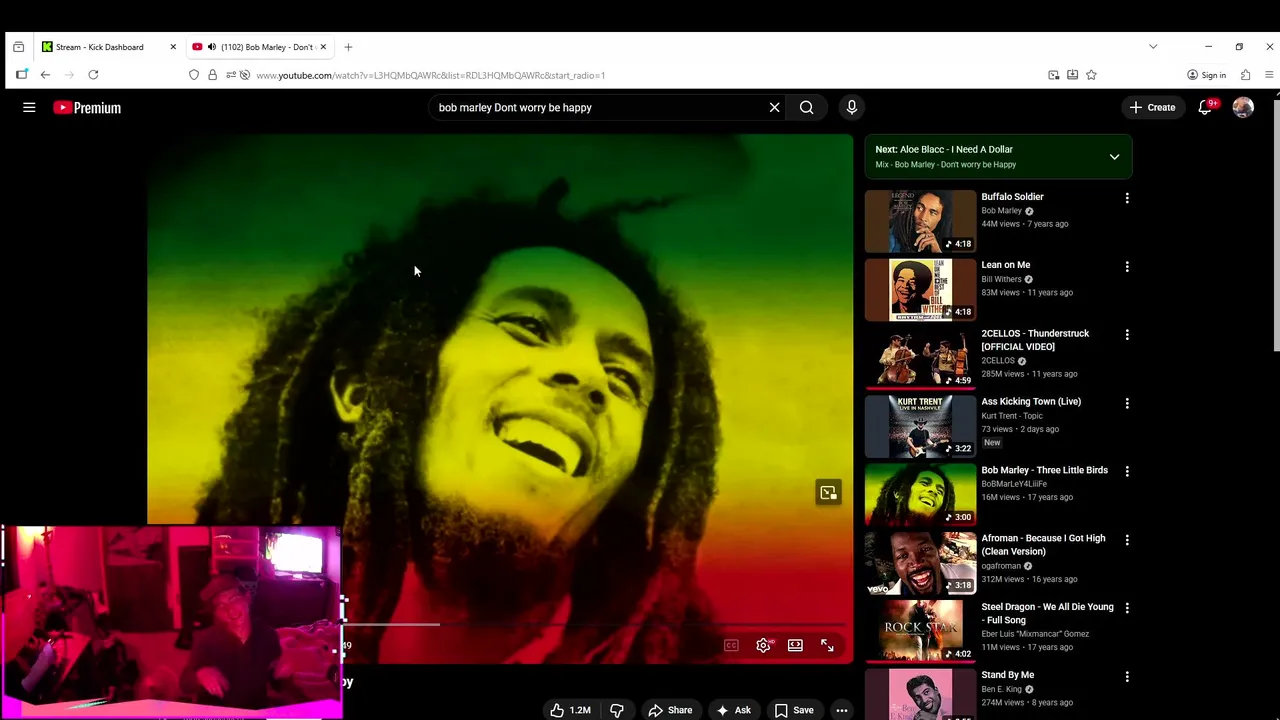Open options for 2CELLOS Thunderstruck video

point(1127,335)
